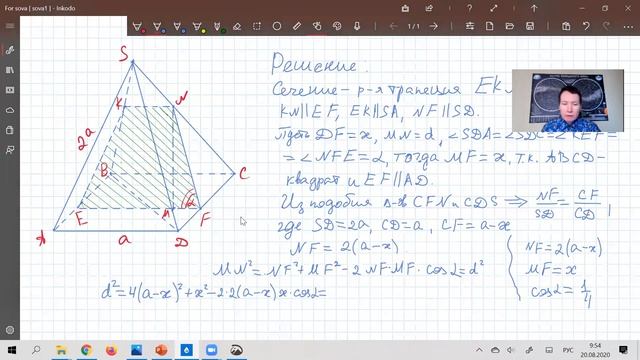Open taskbar search
Viewport: 640px width, 360px height.
pyautogui.click(x=36, y=350)
